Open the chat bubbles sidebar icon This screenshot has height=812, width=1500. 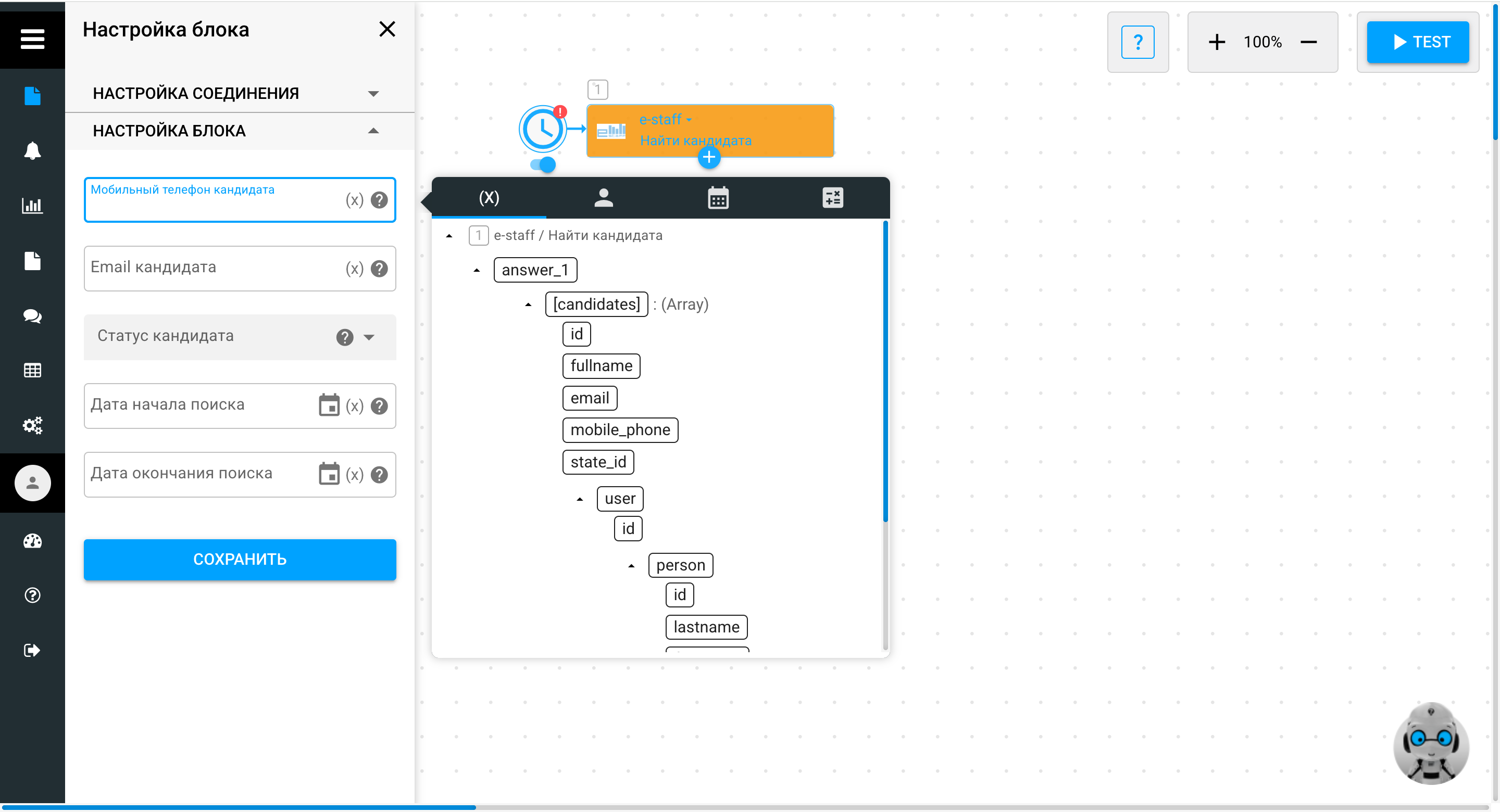click(x=32, y=316)
